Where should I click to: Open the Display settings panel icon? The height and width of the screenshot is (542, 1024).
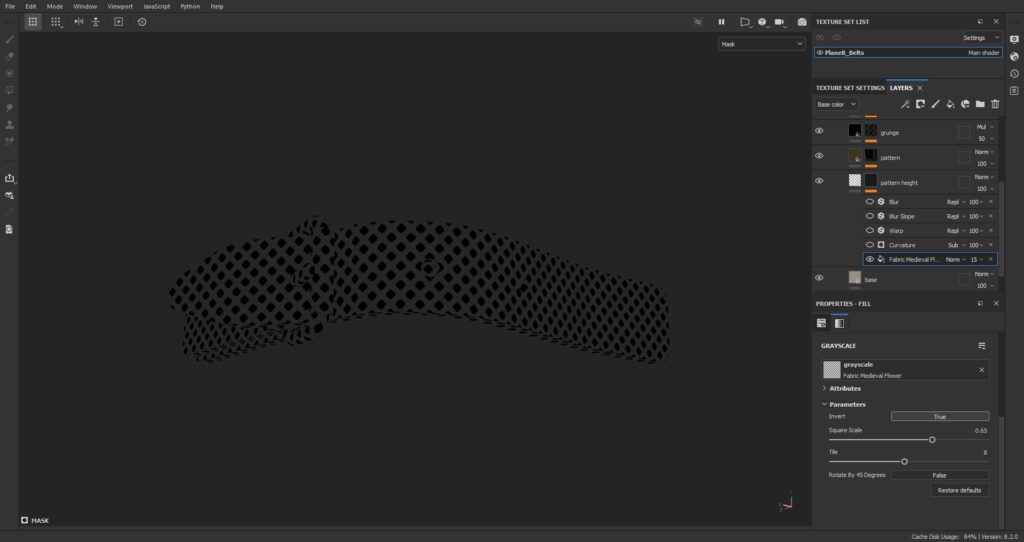(x=1014, y=39)
